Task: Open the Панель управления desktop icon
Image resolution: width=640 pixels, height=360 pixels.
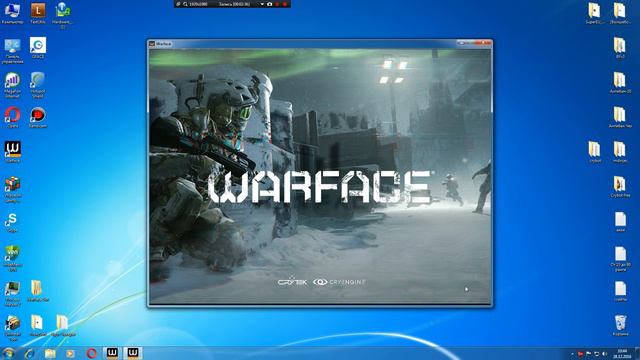Action: click(12, 51)
